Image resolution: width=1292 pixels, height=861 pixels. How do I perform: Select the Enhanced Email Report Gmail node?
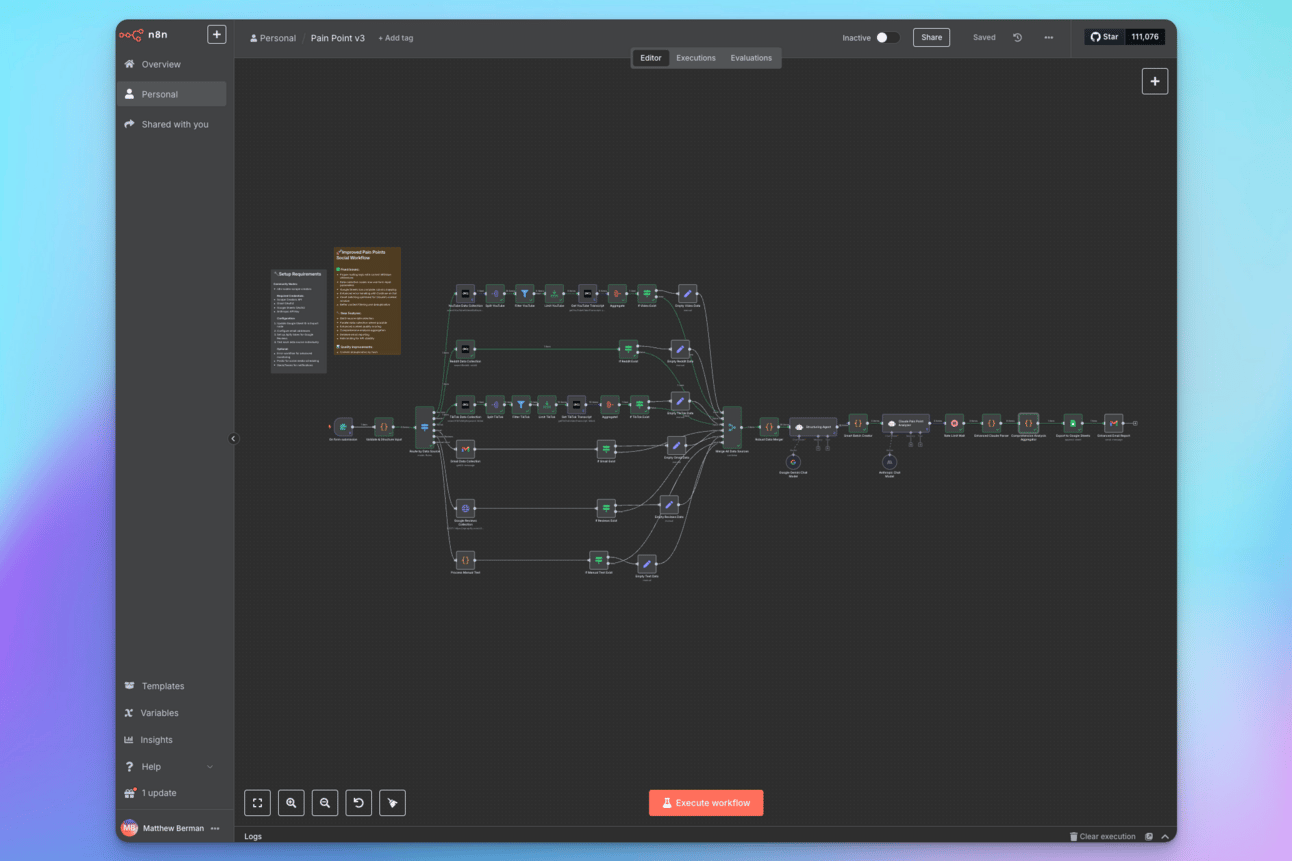(1113, 423)
